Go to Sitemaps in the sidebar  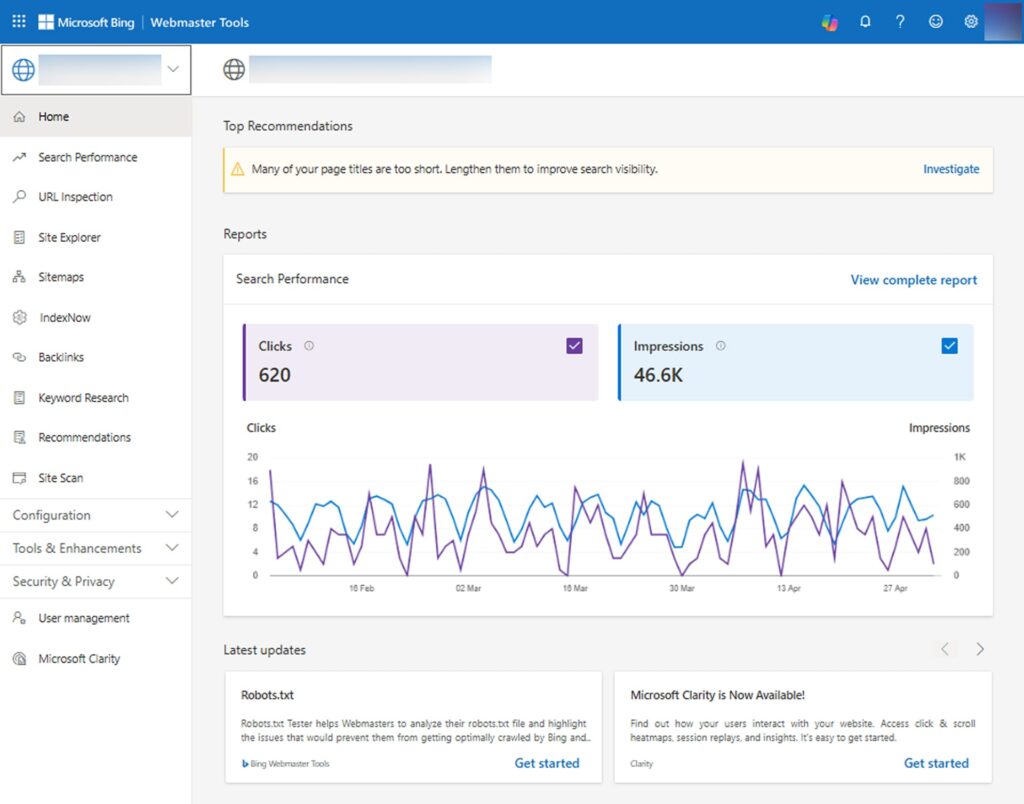point(61,277)
